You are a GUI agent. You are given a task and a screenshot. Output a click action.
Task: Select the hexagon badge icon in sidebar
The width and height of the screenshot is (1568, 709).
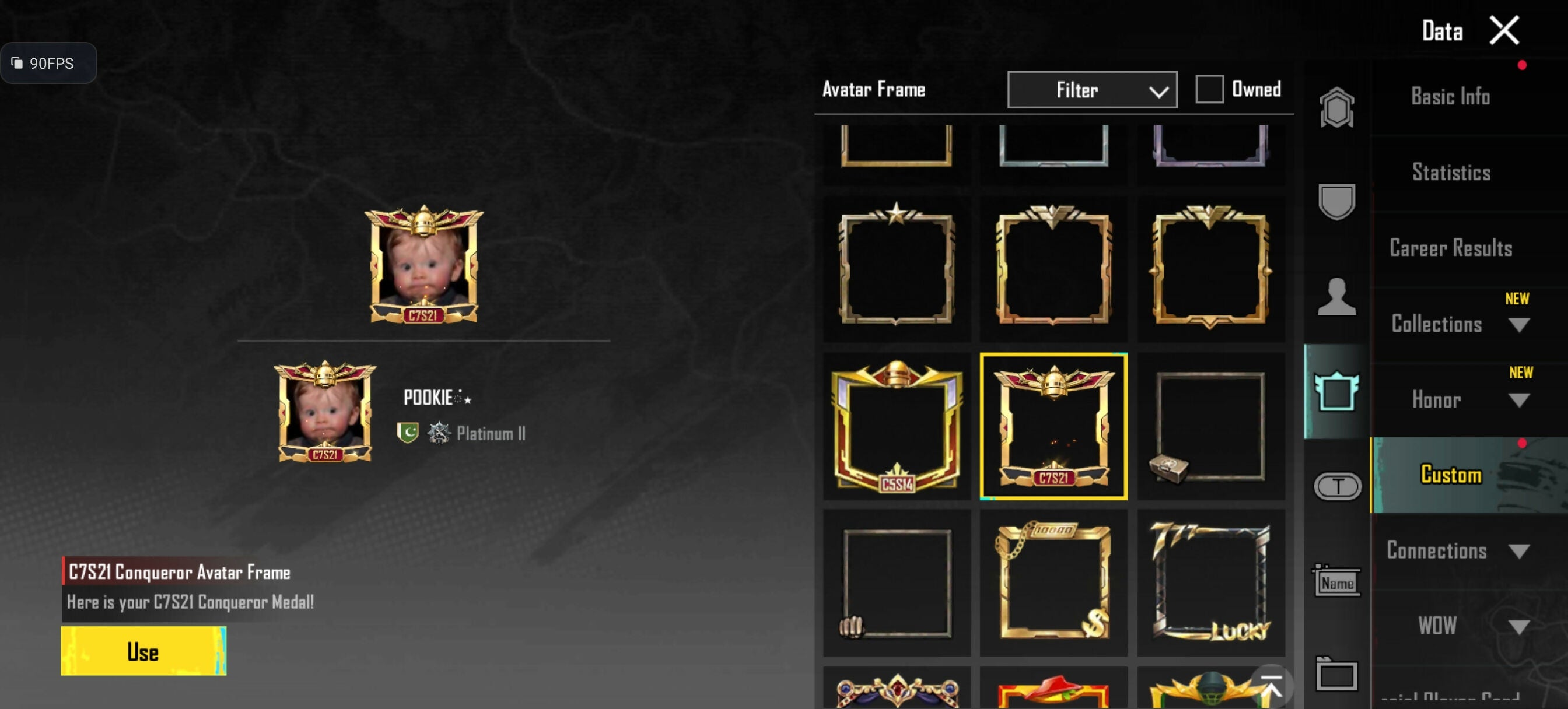(x=1336, y=108)
